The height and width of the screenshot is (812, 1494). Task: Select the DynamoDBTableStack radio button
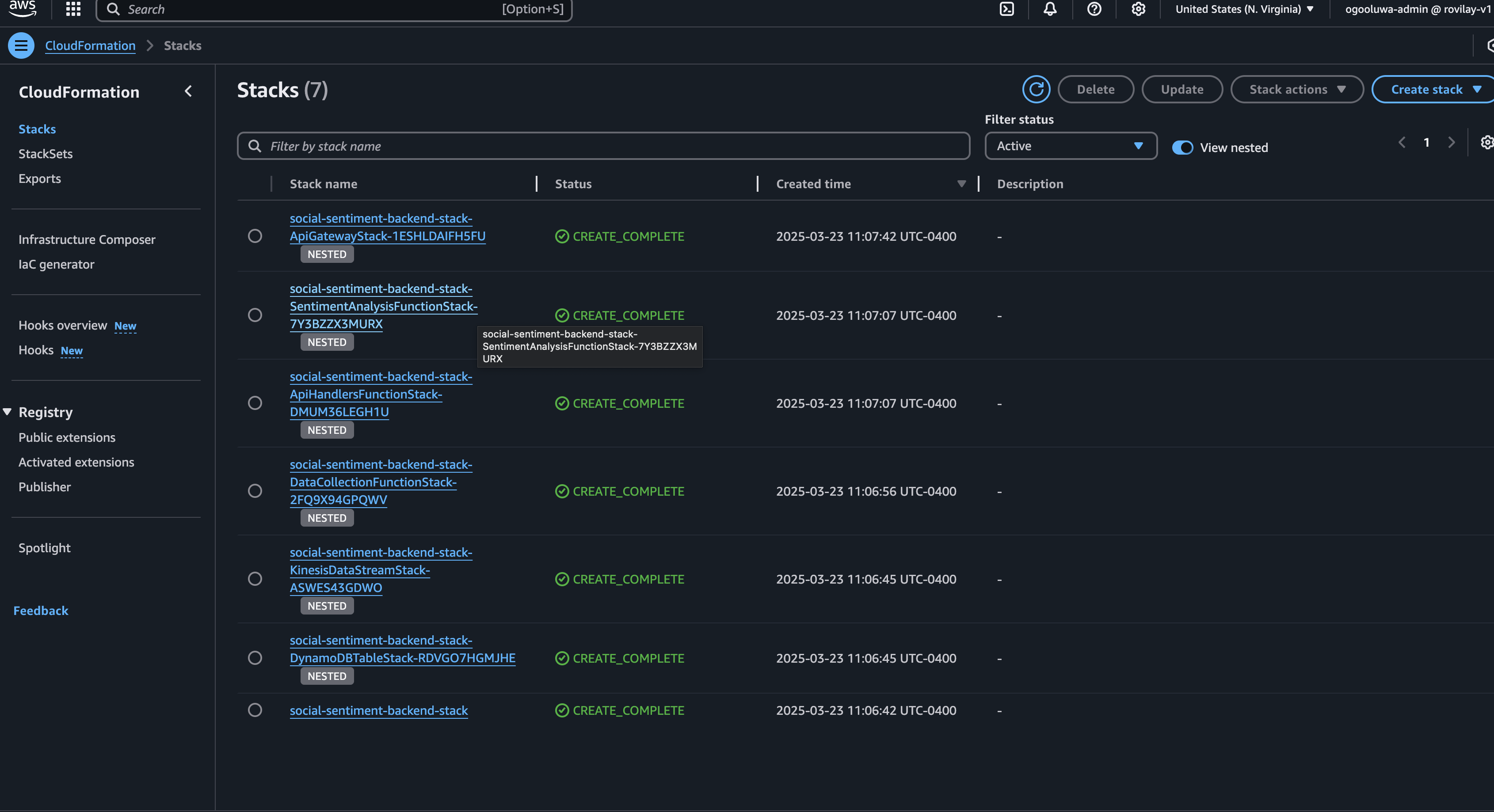(255, 658)
